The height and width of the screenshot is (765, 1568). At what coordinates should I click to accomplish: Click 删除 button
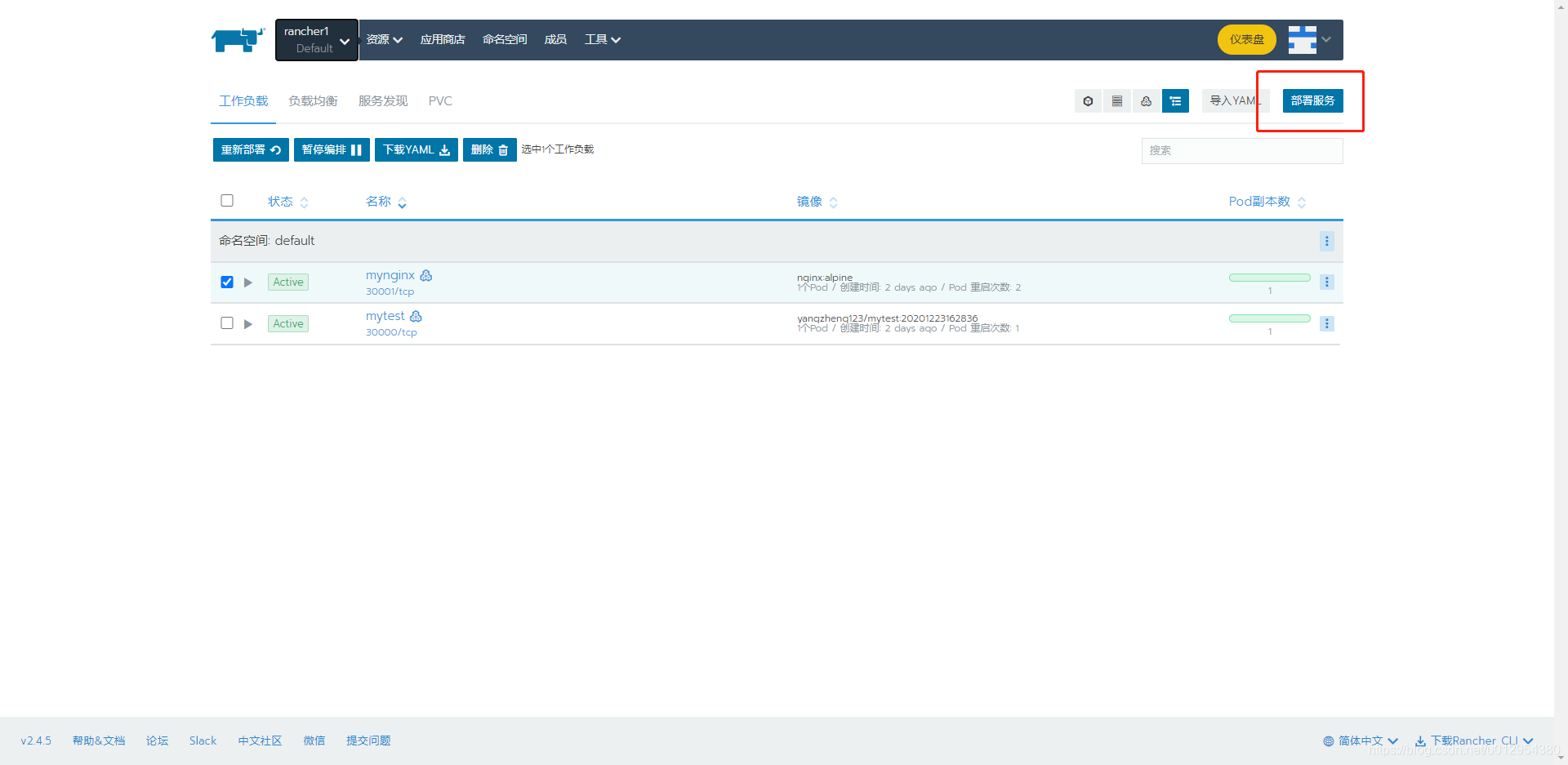pos(490,150)
